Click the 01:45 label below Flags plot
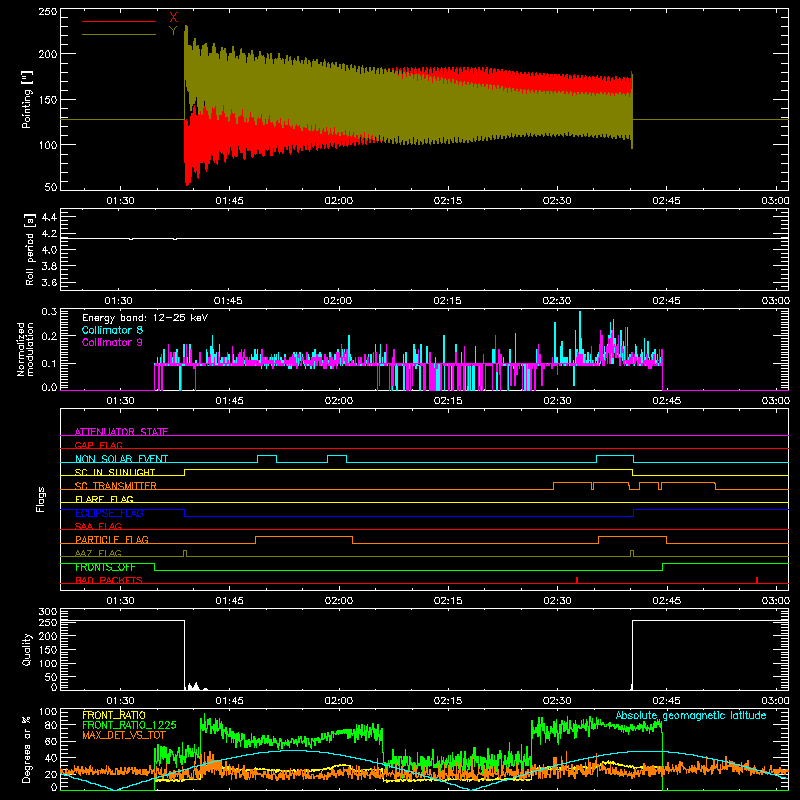The width and height of the screenshot is (800, 800). coord(229,601)
